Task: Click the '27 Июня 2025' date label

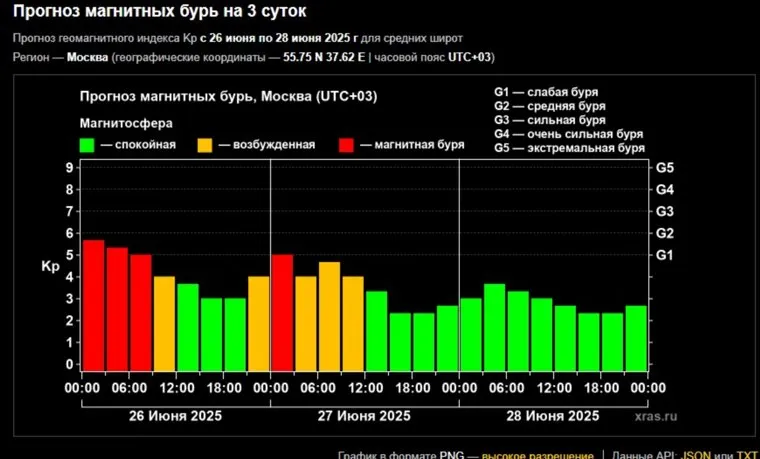Action: coord(364,415)
